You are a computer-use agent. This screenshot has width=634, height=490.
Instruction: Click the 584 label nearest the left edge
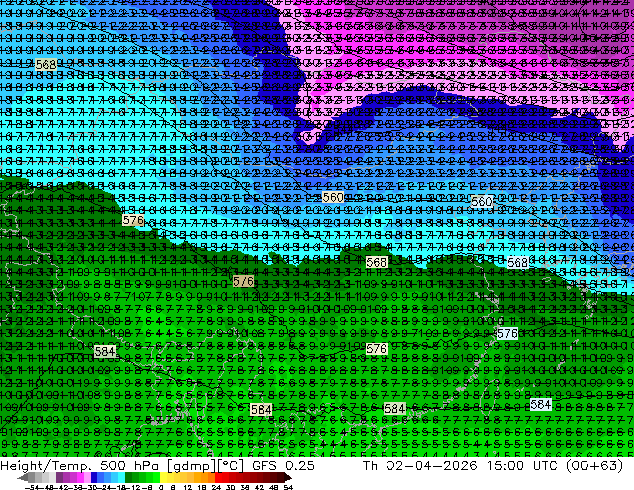click(x=105, y=351)
